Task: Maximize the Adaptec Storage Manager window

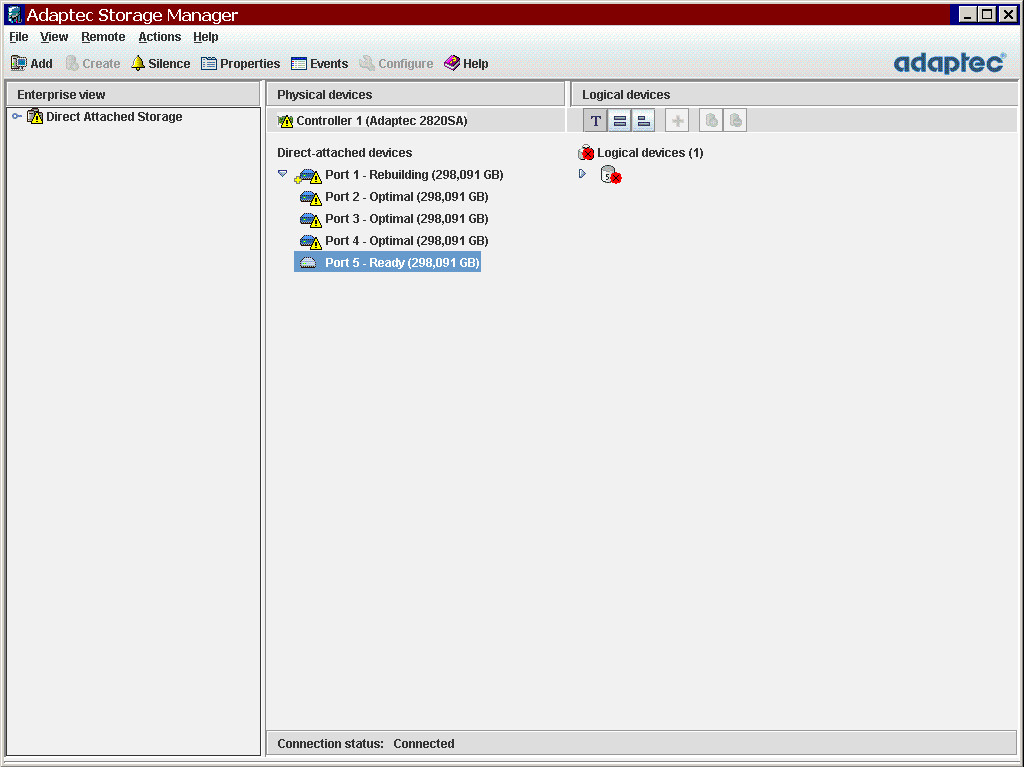Action: point(988,14)
